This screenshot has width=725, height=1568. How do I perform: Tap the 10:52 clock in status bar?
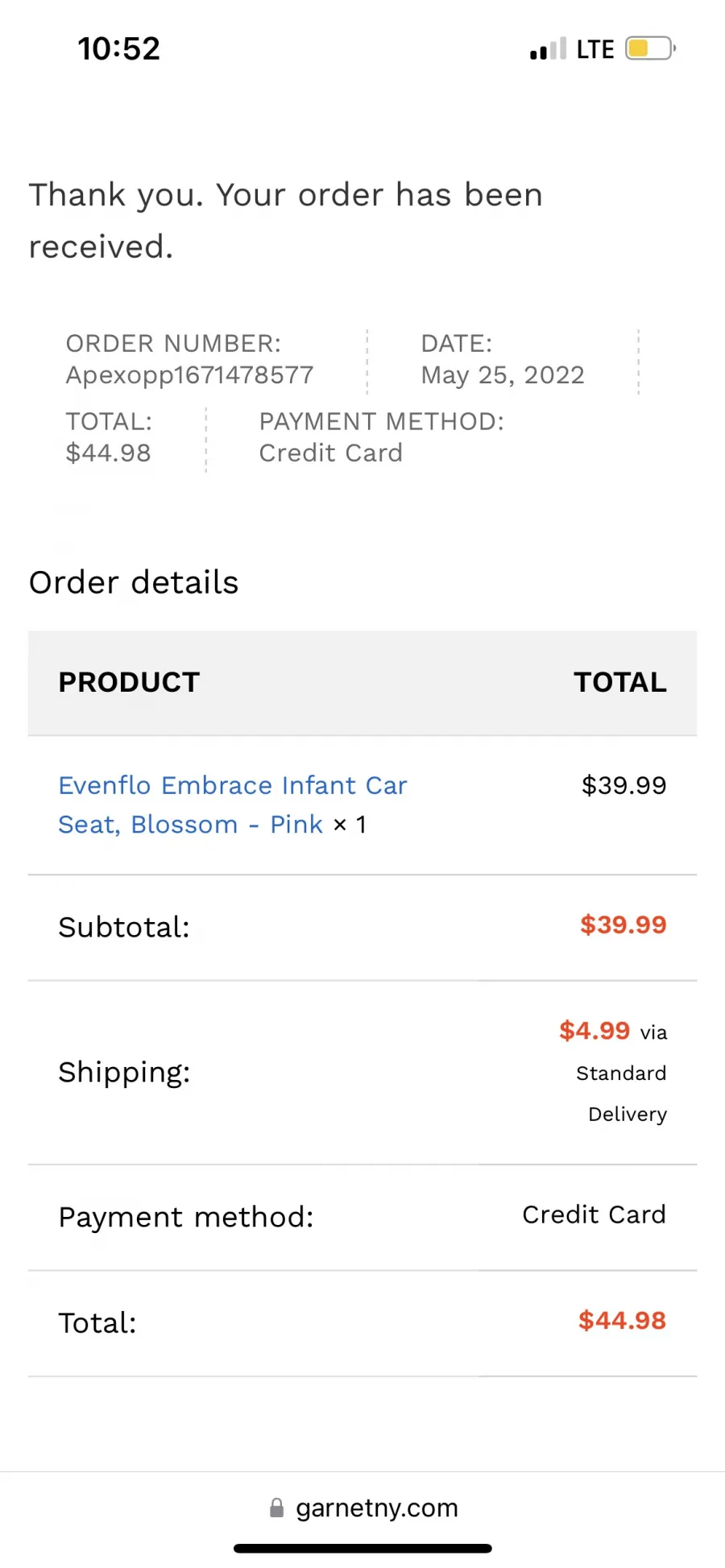[x=119, y=48]
